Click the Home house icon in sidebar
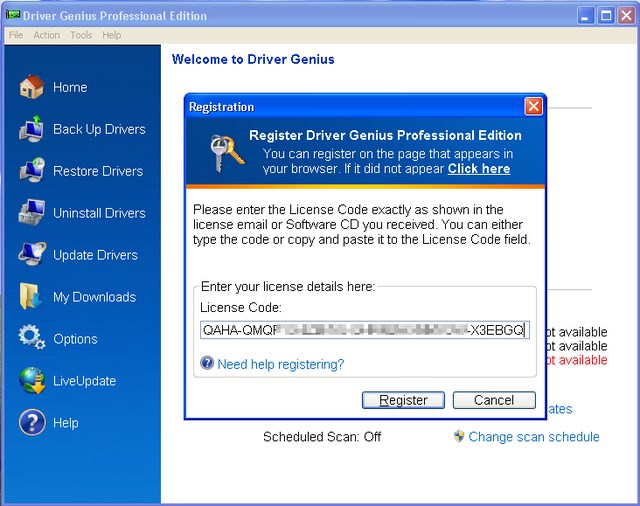The height and width of the screenshot is (506, 640). pyautogui.click(x=31, y=87)
